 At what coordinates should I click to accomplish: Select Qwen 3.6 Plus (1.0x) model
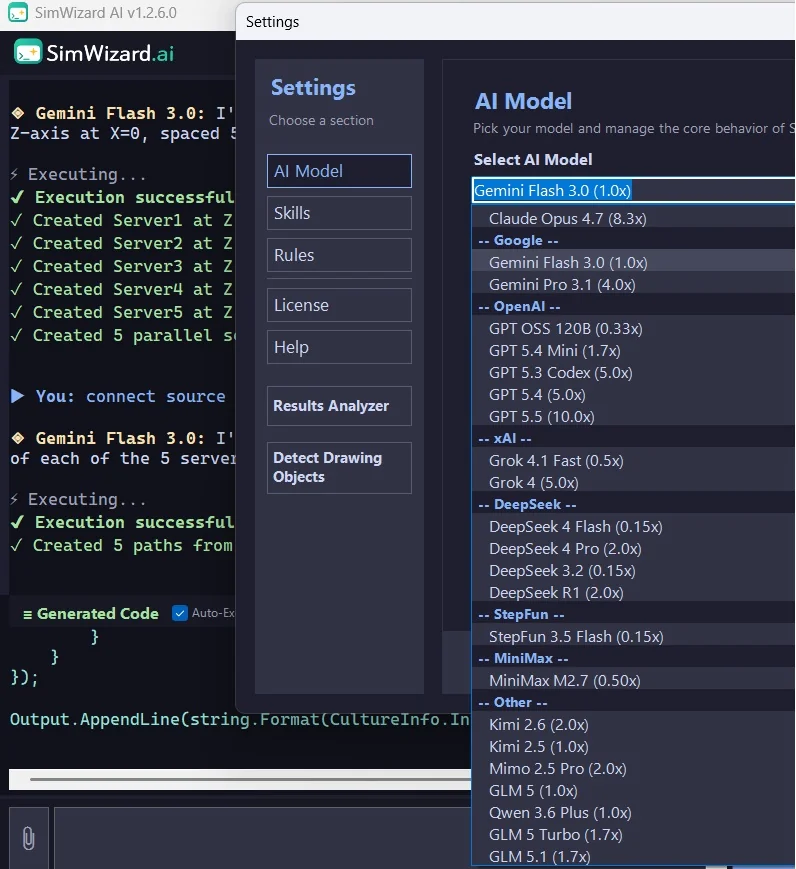(x=634, y=812)
